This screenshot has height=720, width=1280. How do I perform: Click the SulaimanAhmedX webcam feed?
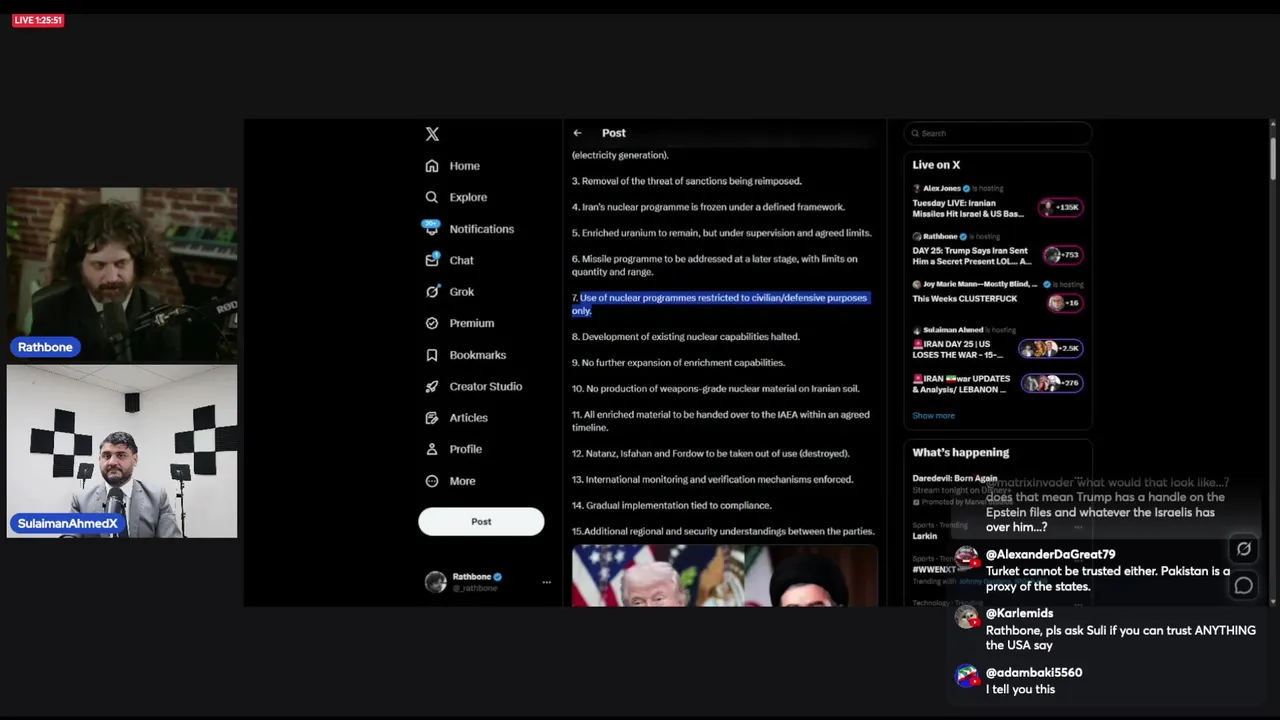point(122,451)
